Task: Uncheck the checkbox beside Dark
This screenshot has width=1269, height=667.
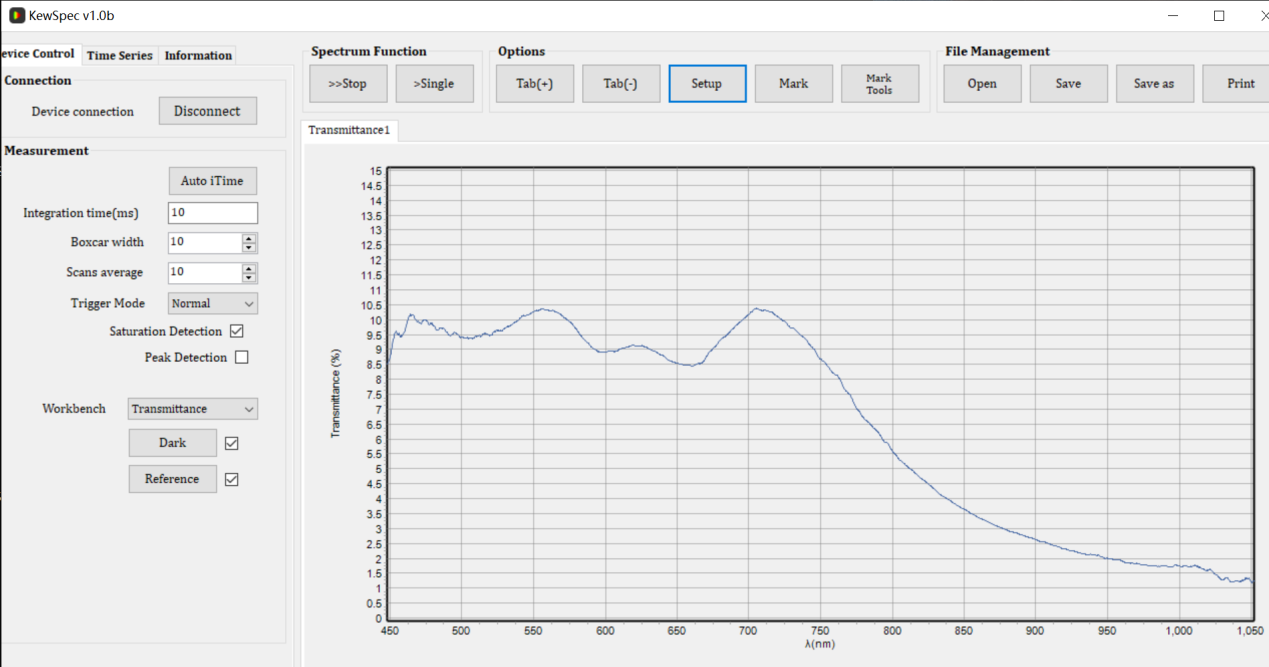Action: click(232, 443)
